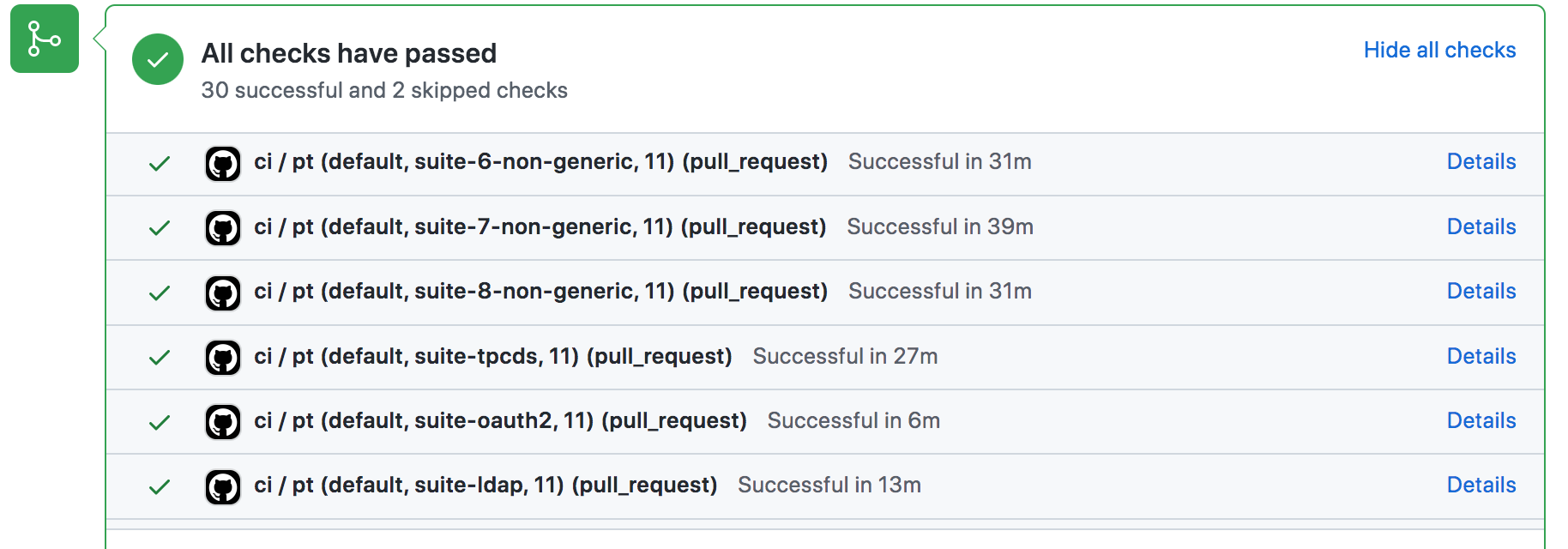
Task: Click the large green all-checks-passed checkmark
Action: (x=158, y=59)
